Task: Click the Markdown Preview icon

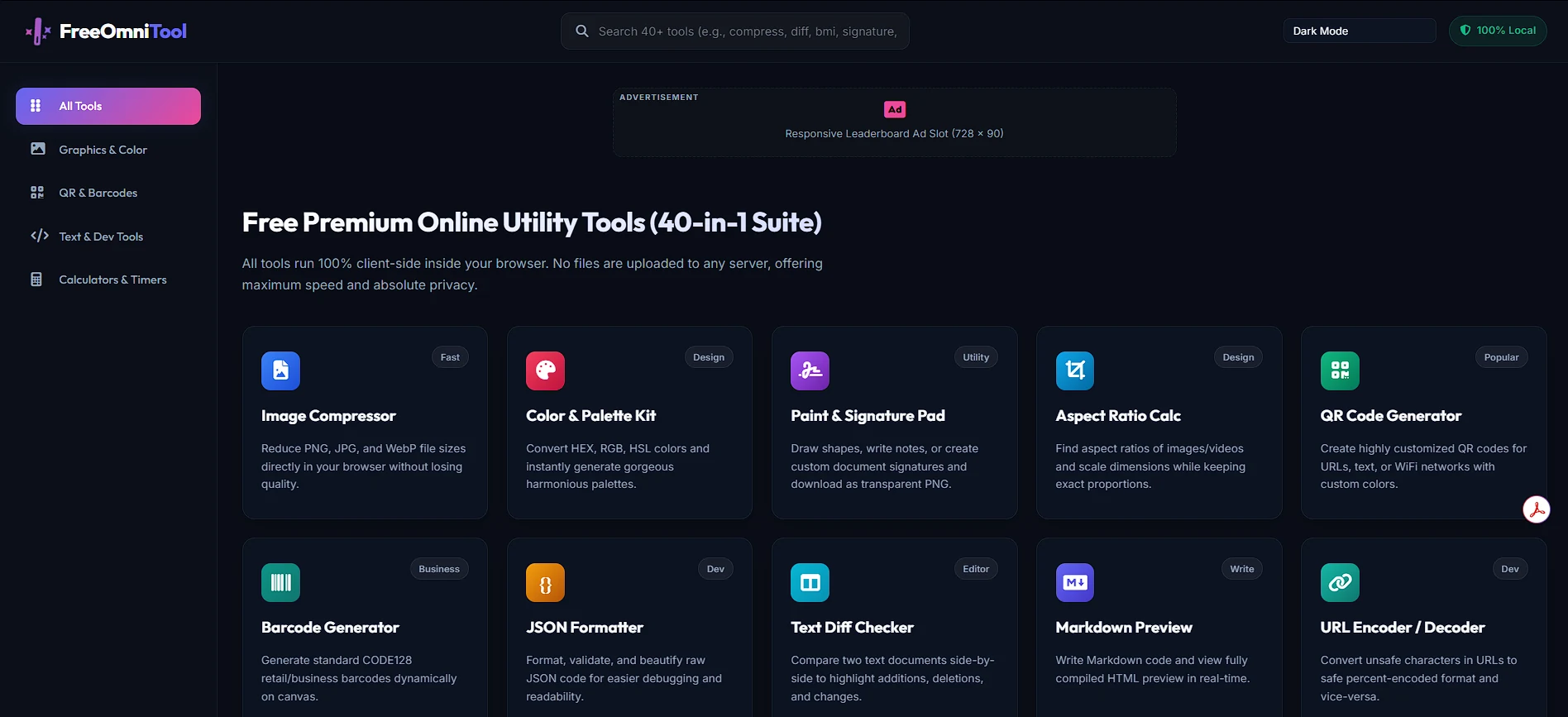Action: (1075, 582)
